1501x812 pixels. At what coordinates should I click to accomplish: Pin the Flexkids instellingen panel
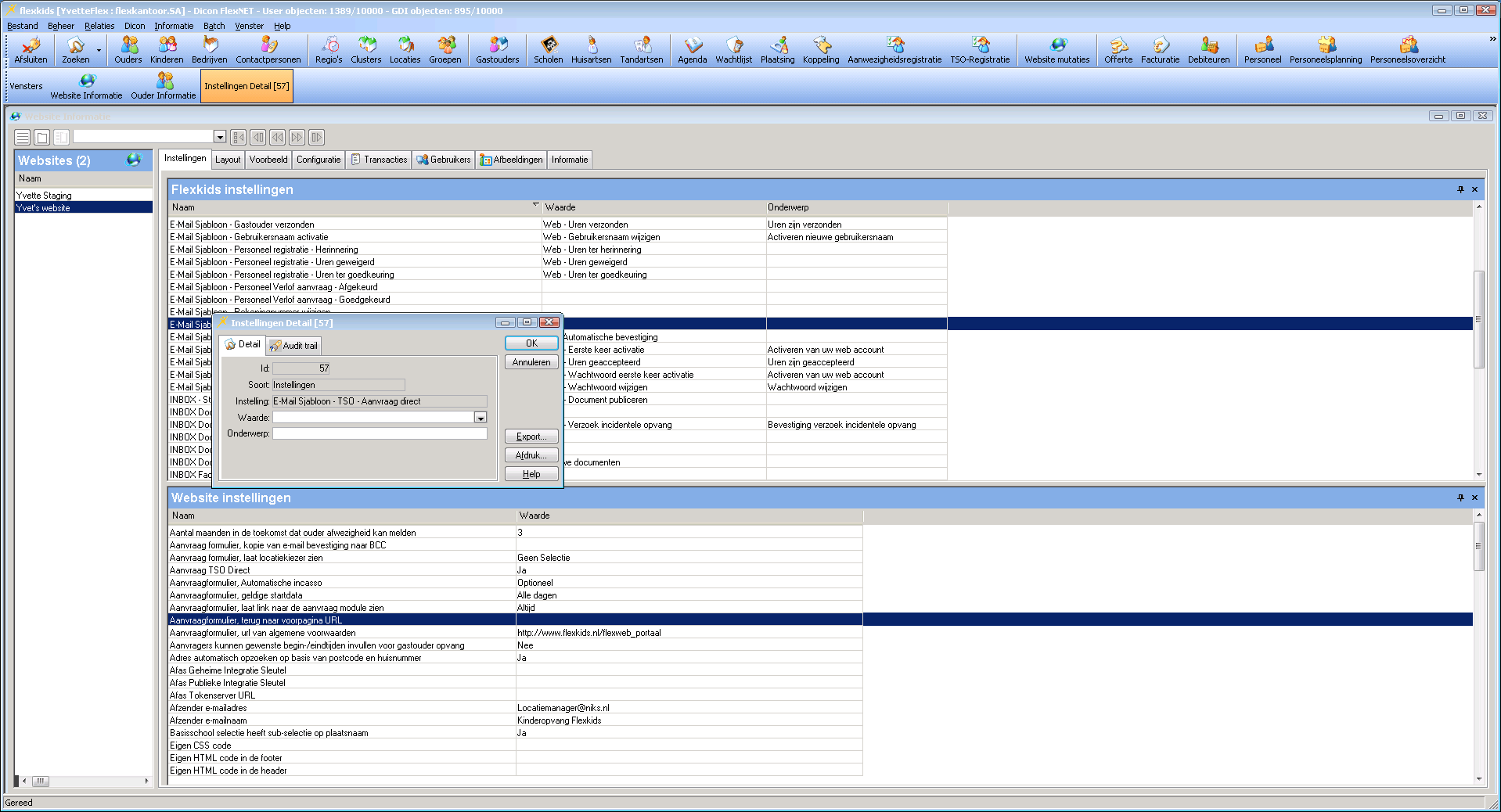click(1460, 189)
